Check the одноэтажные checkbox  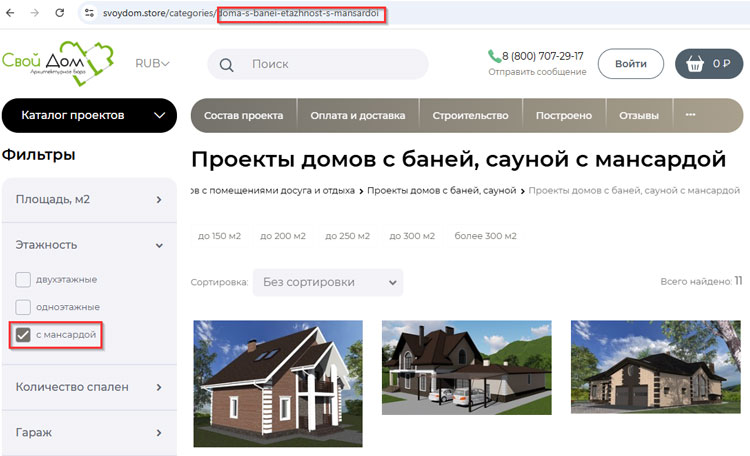pyautogui.click(x=23, y=307)
